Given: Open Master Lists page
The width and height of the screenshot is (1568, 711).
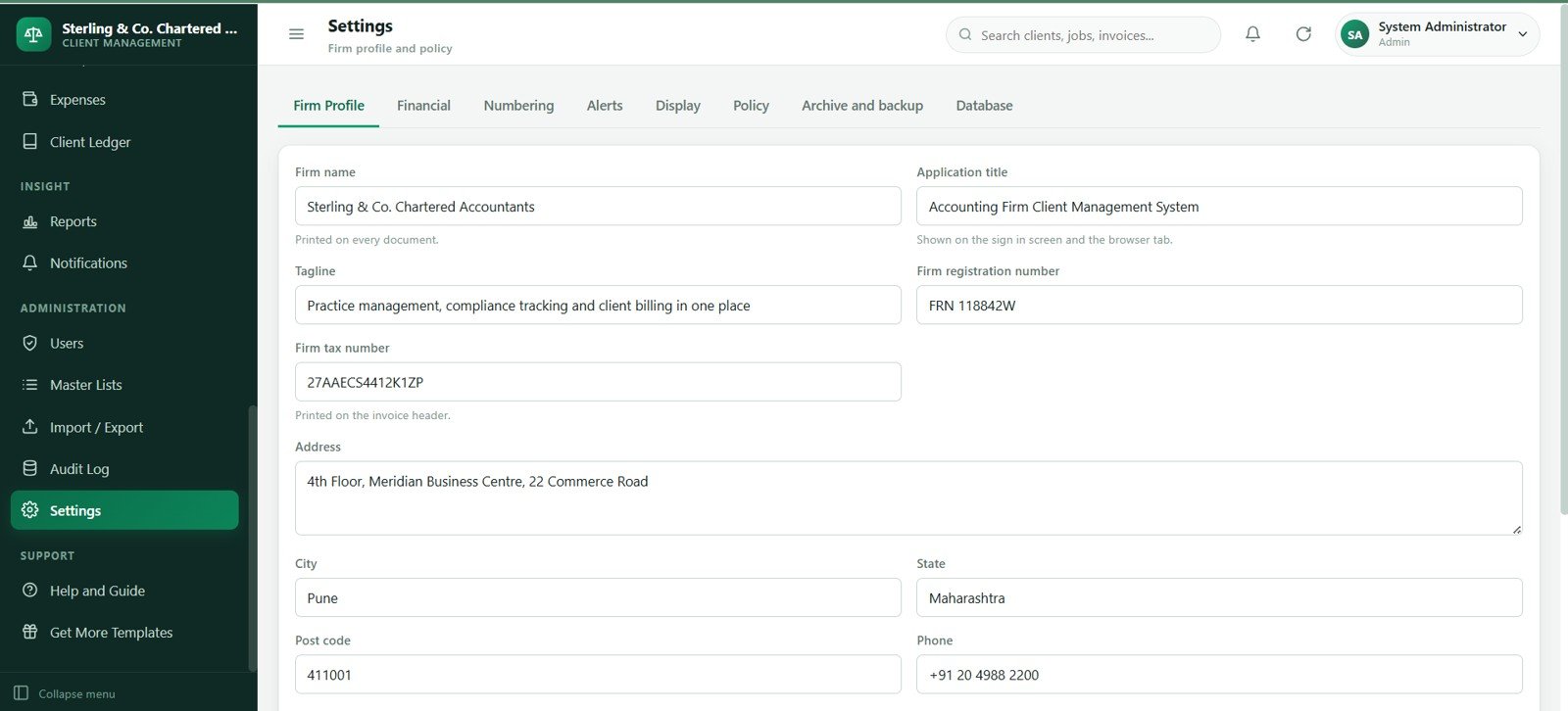Looking at the screenshot, I should pyautogui.click(x=124, y=385).
